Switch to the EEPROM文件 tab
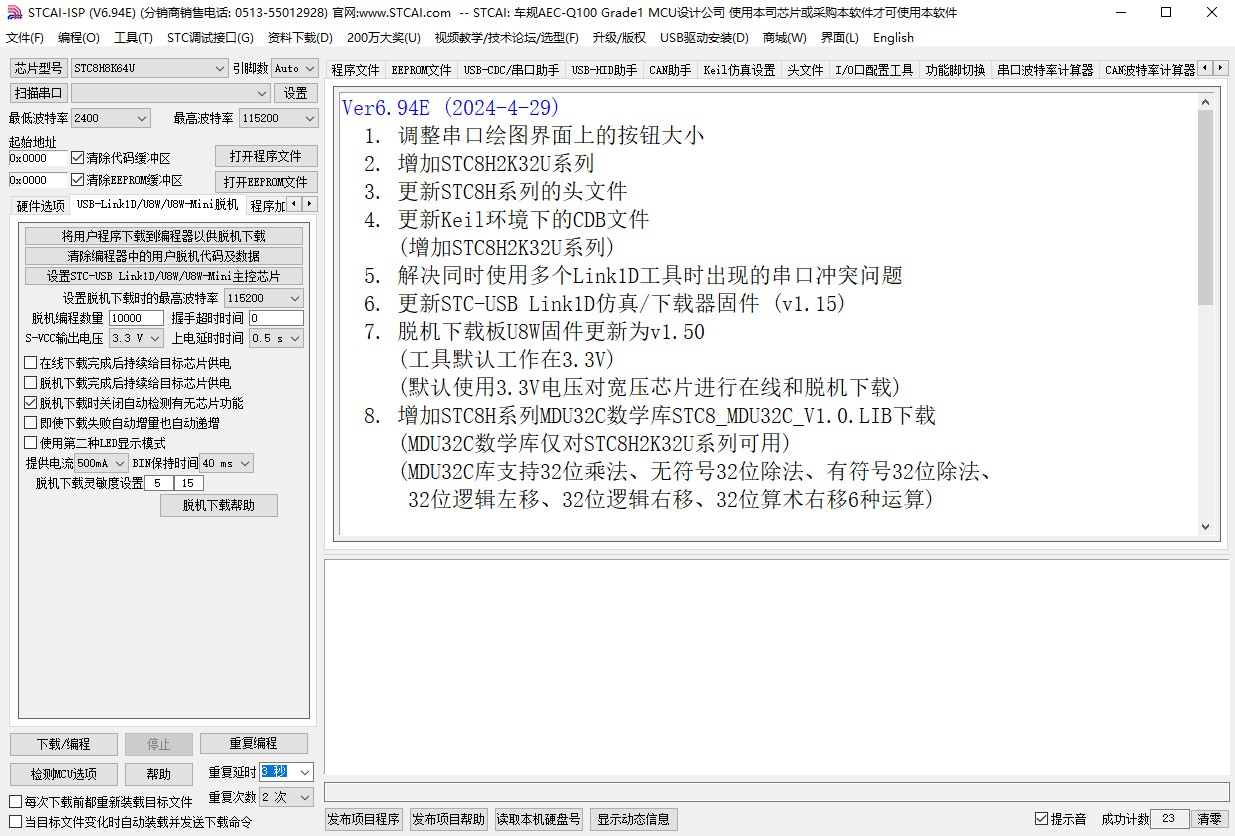Screen dimensions: 1235x836 (x=421, y=70)
